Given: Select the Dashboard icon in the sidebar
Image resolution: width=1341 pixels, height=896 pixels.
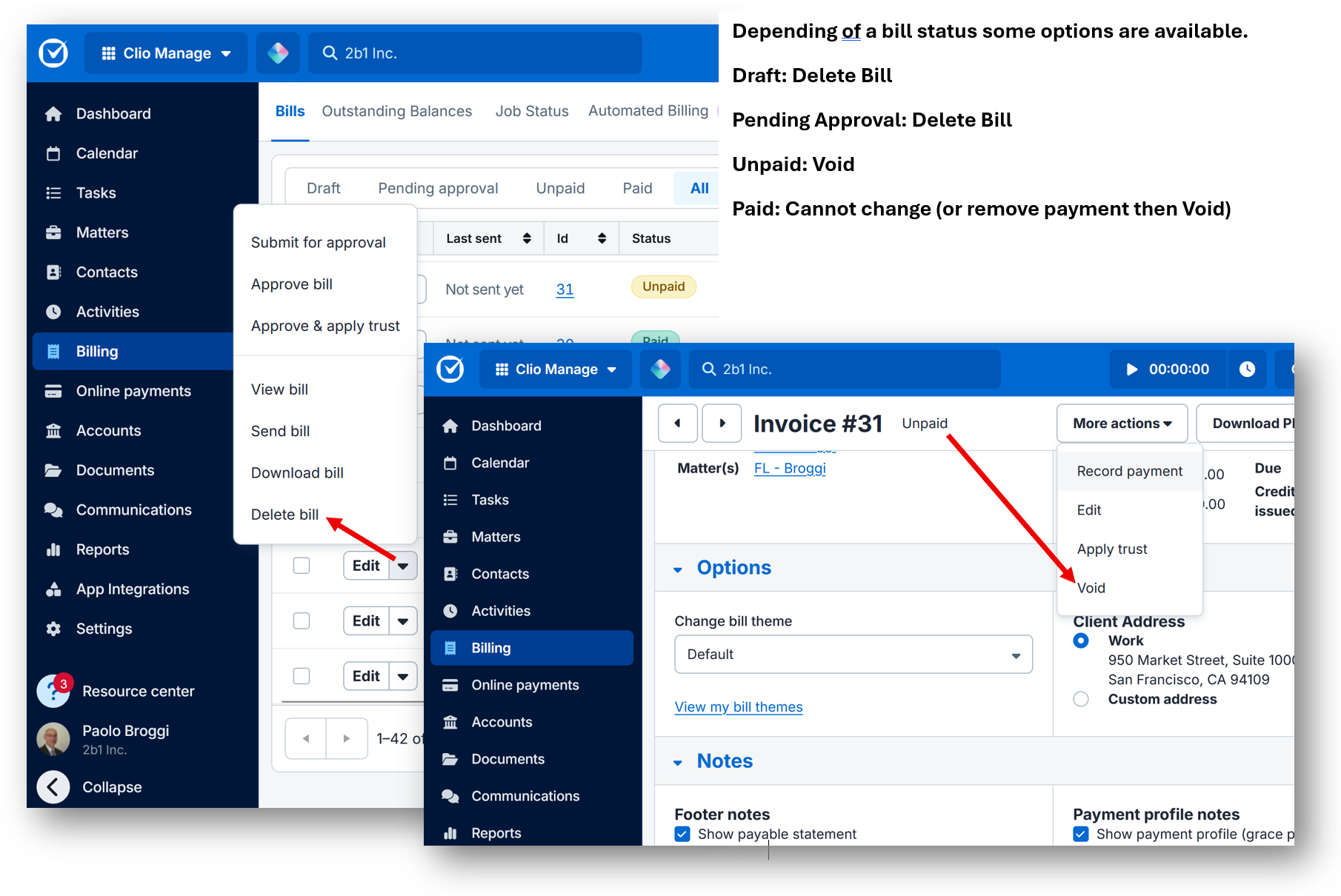Looking at the screenshot, I should pos(451,425).
